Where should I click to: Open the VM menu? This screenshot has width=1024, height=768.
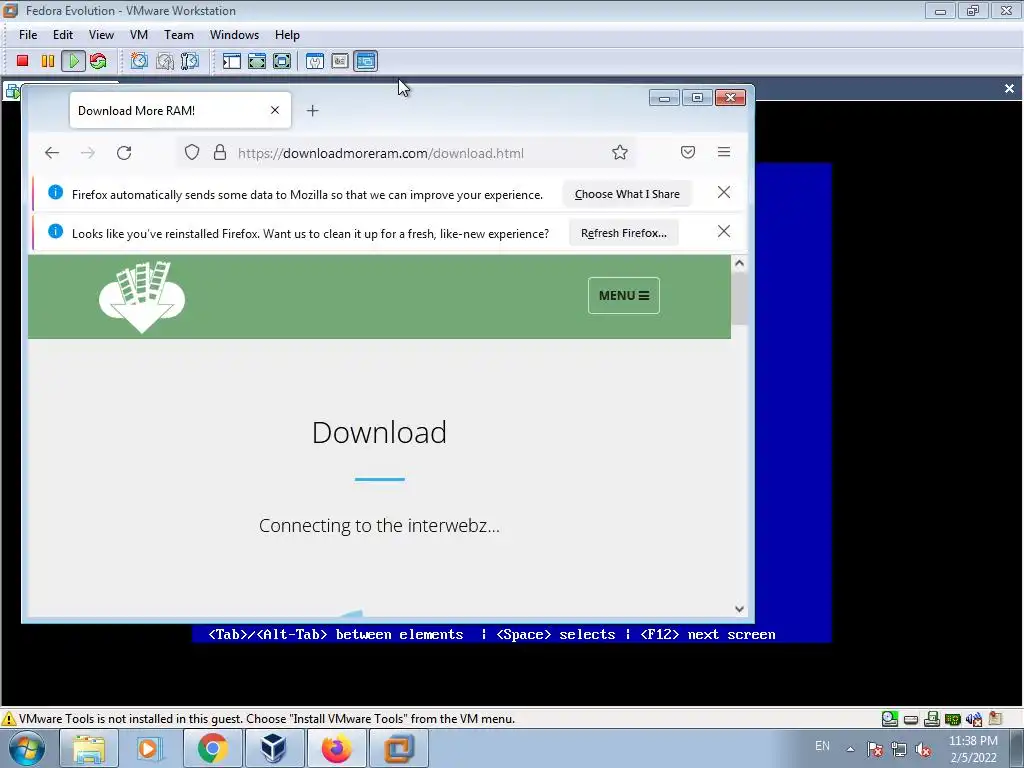click(x=138, y=35)
